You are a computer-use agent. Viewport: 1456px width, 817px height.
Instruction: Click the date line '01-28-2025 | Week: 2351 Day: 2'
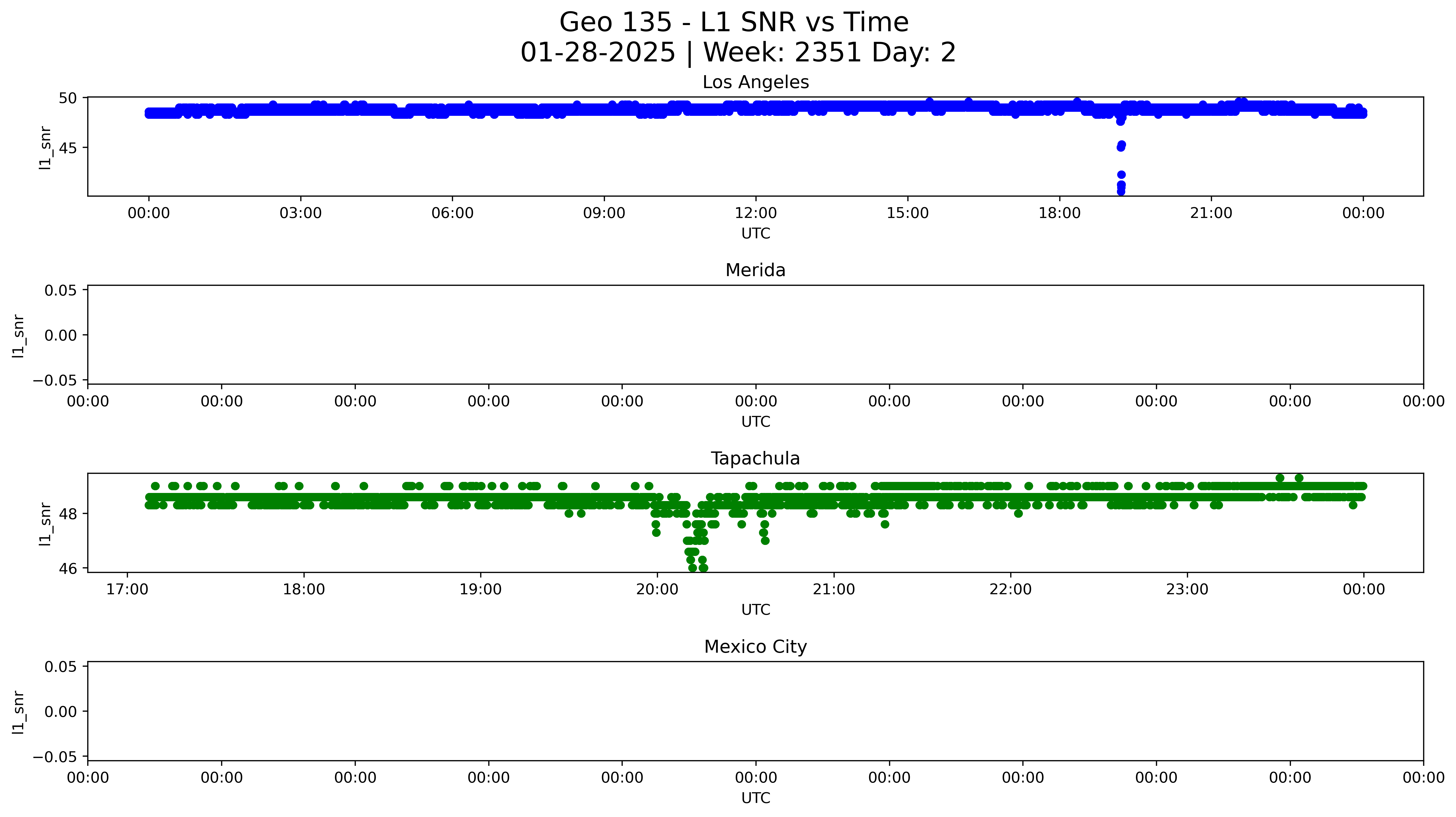click(x=738, y=53)
